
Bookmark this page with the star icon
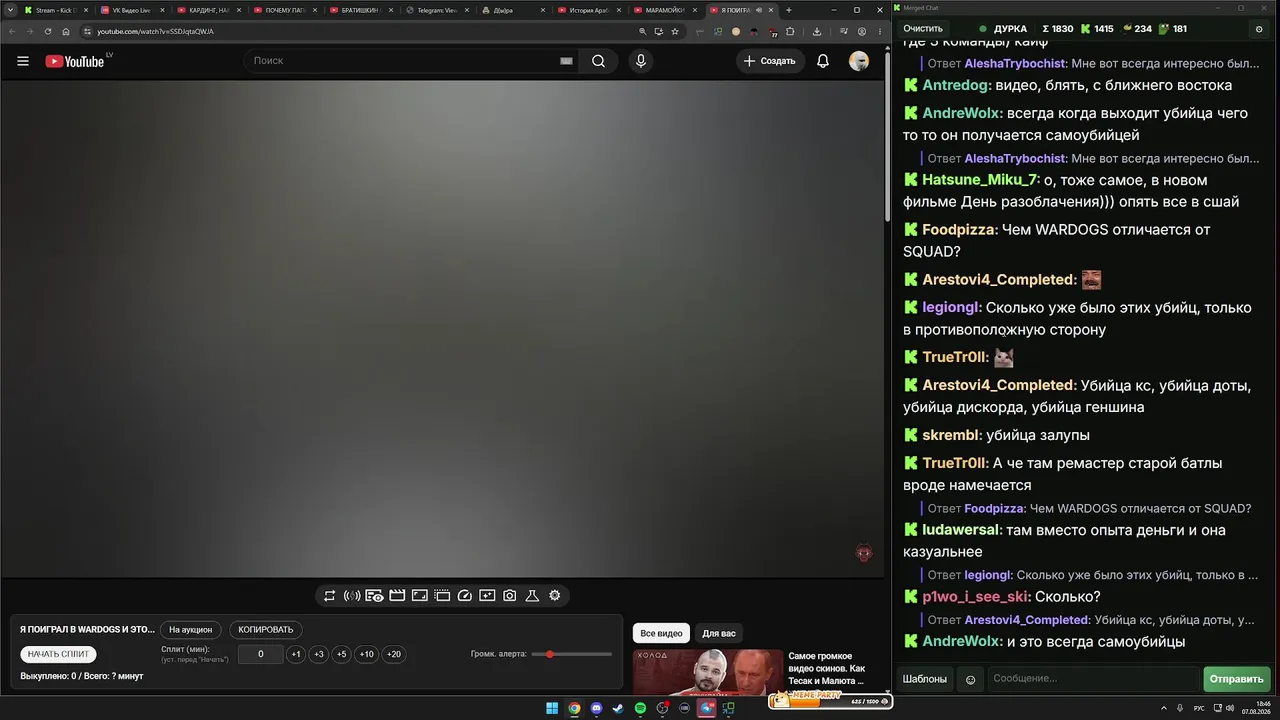[675, 31]
